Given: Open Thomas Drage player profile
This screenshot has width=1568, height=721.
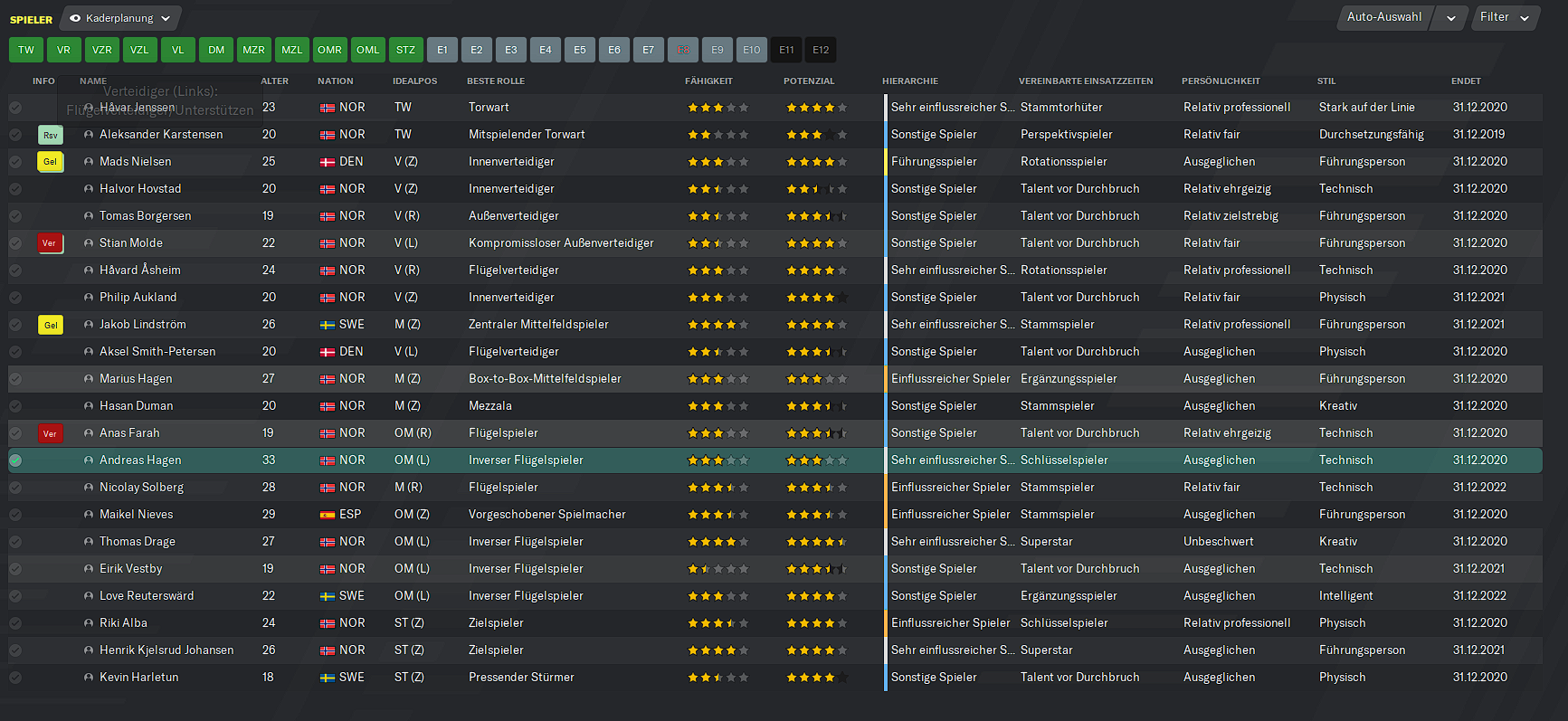Looking at the screenshot, I should click(x=138, y=542).
